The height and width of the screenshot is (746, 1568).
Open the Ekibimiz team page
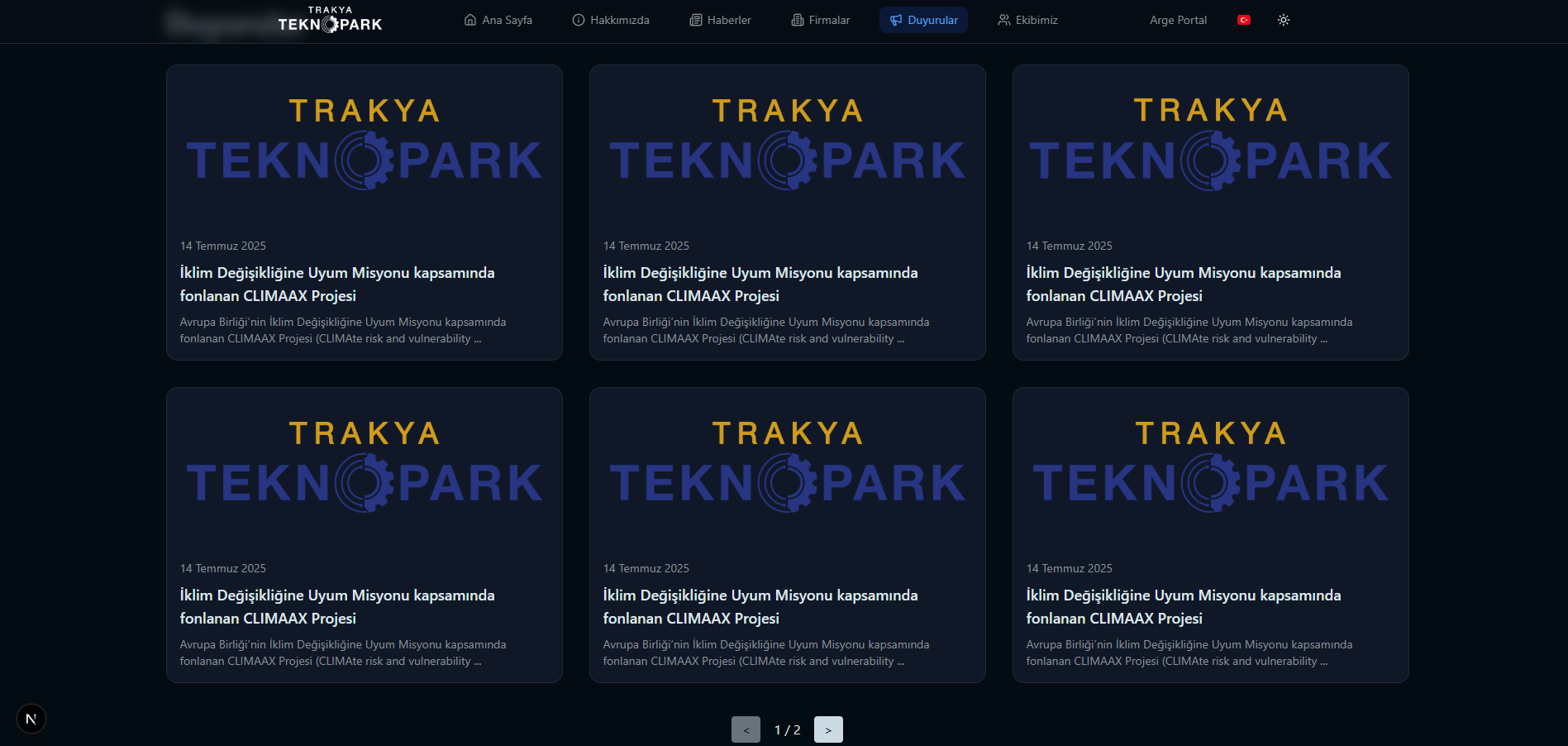tap(1027, 20)
